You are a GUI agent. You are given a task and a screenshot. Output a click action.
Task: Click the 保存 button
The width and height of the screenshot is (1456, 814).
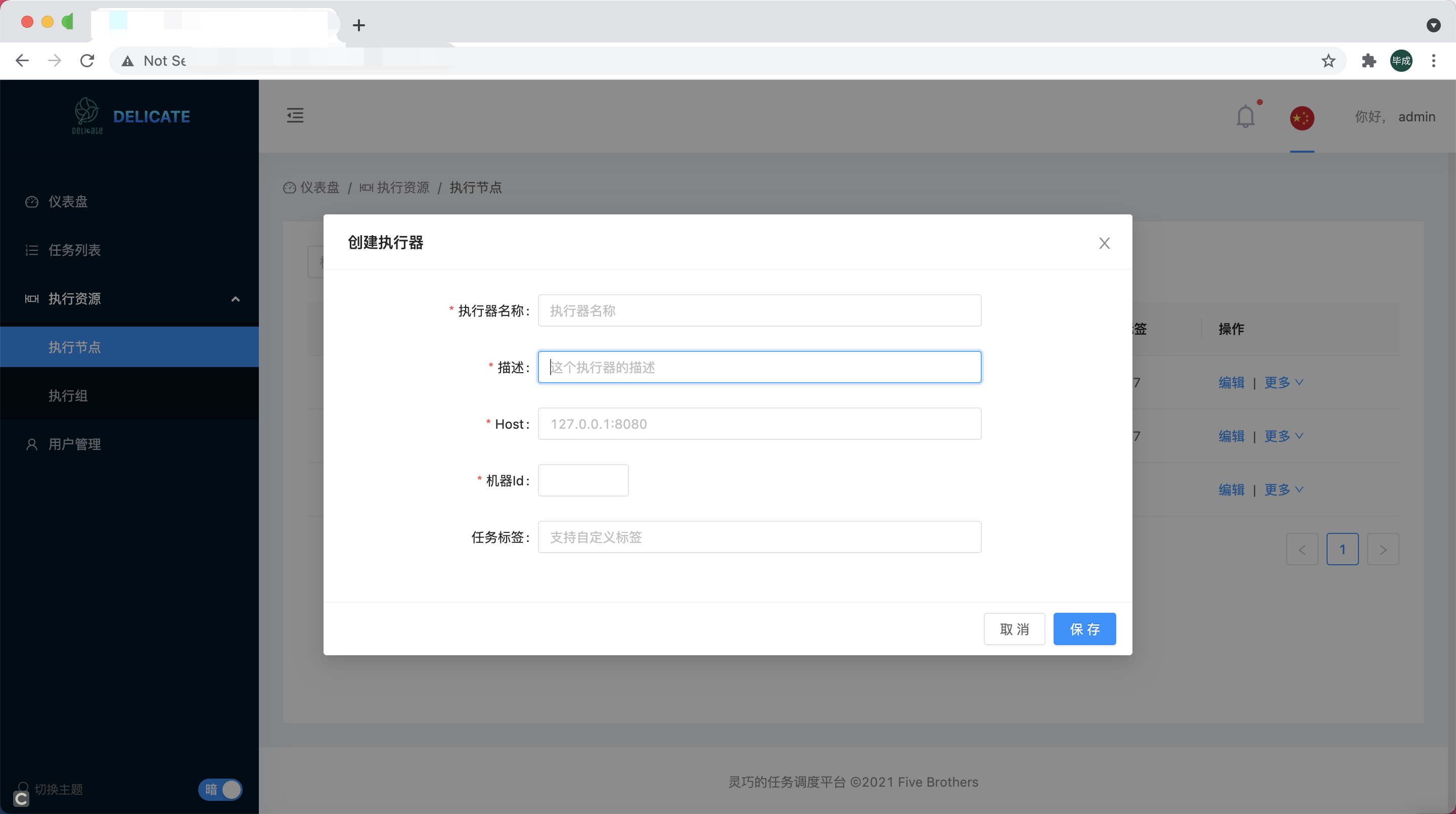click(x=1084, y=628)
